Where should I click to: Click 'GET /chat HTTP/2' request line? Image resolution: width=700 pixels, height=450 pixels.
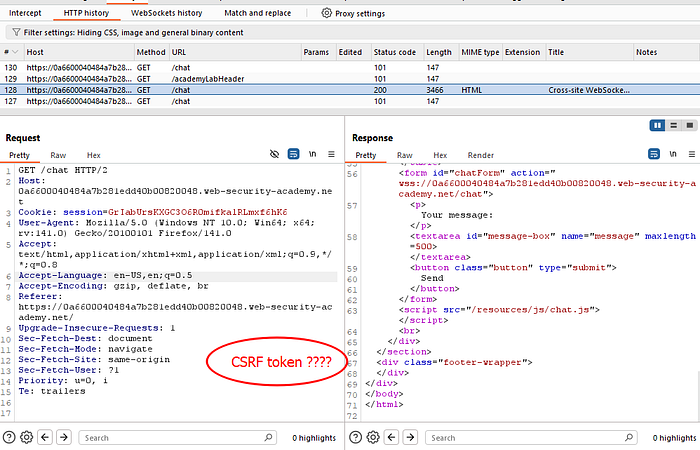pyautogui.click(x=63, y=170)
